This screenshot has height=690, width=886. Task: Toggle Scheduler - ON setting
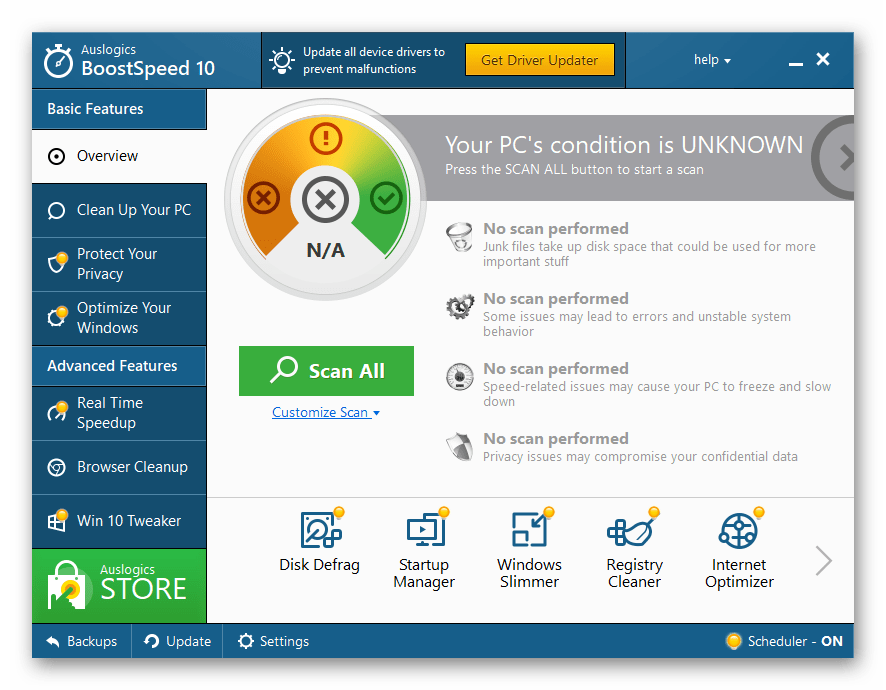click(x=784, y=641)
